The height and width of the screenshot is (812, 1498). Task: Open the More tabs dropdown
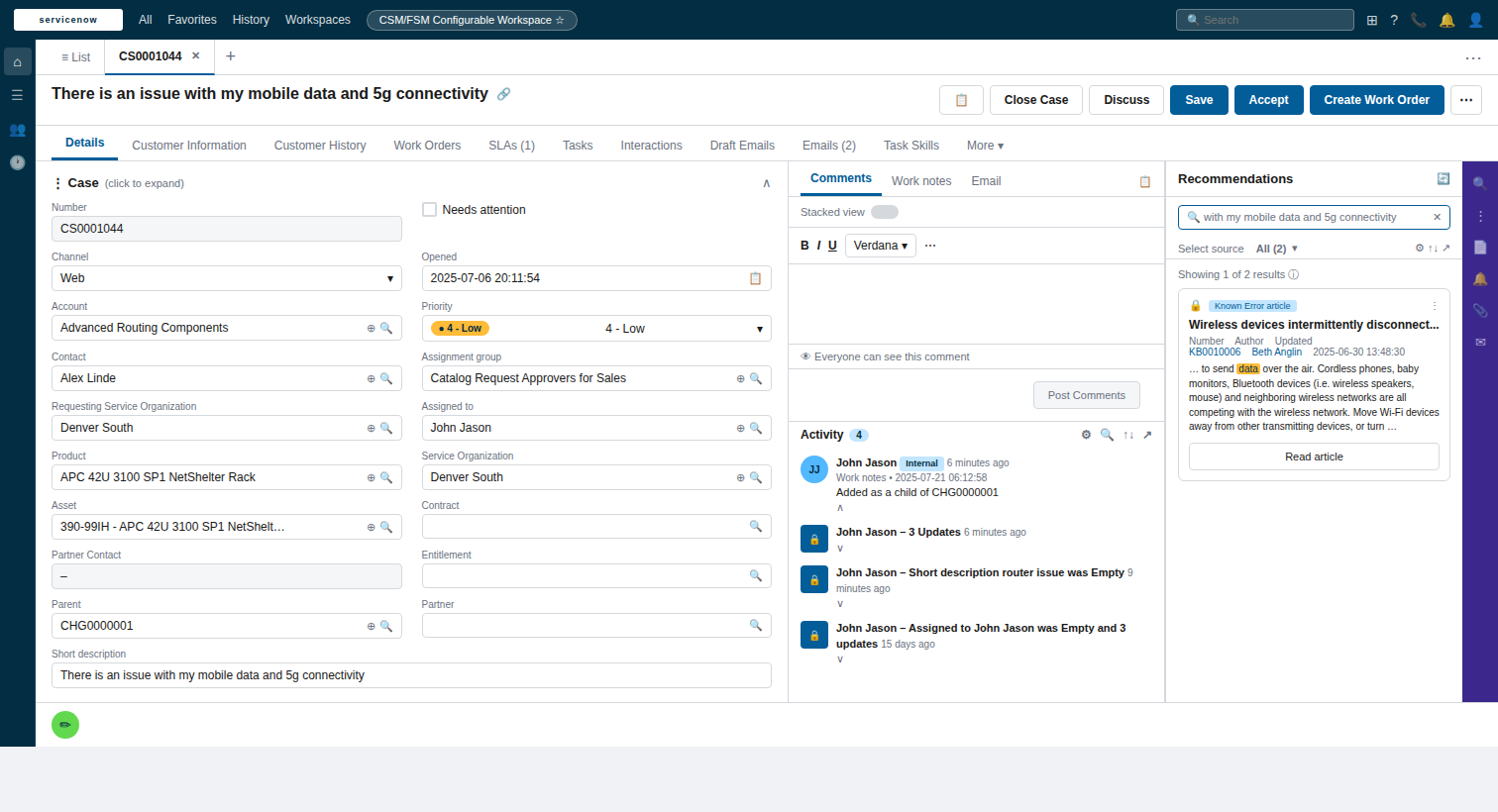985,146
